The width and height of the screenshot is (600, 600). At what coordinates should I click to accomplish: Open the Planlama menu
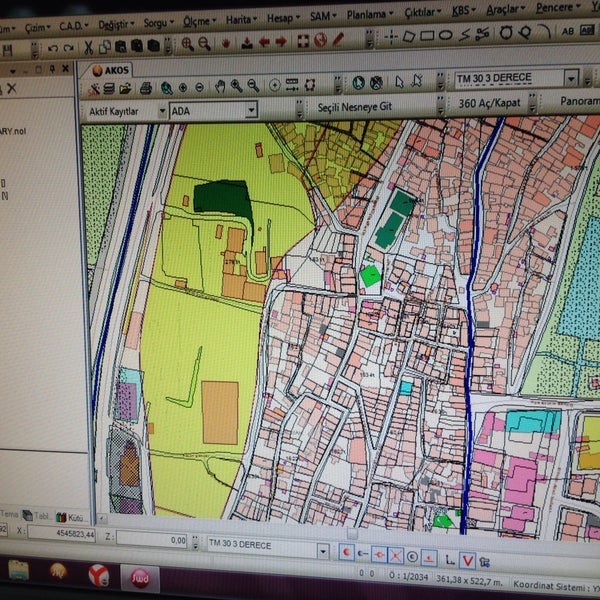[x=370, y=15]
